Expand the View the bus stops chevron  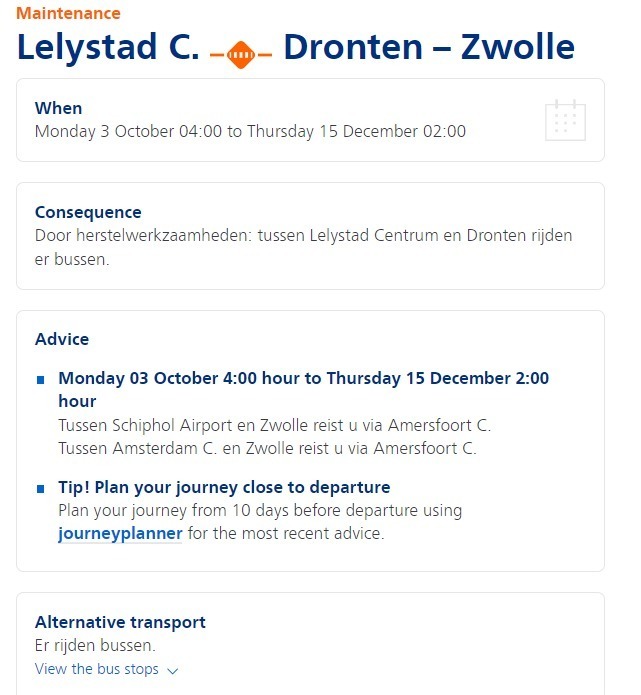[x=172, y=671]
